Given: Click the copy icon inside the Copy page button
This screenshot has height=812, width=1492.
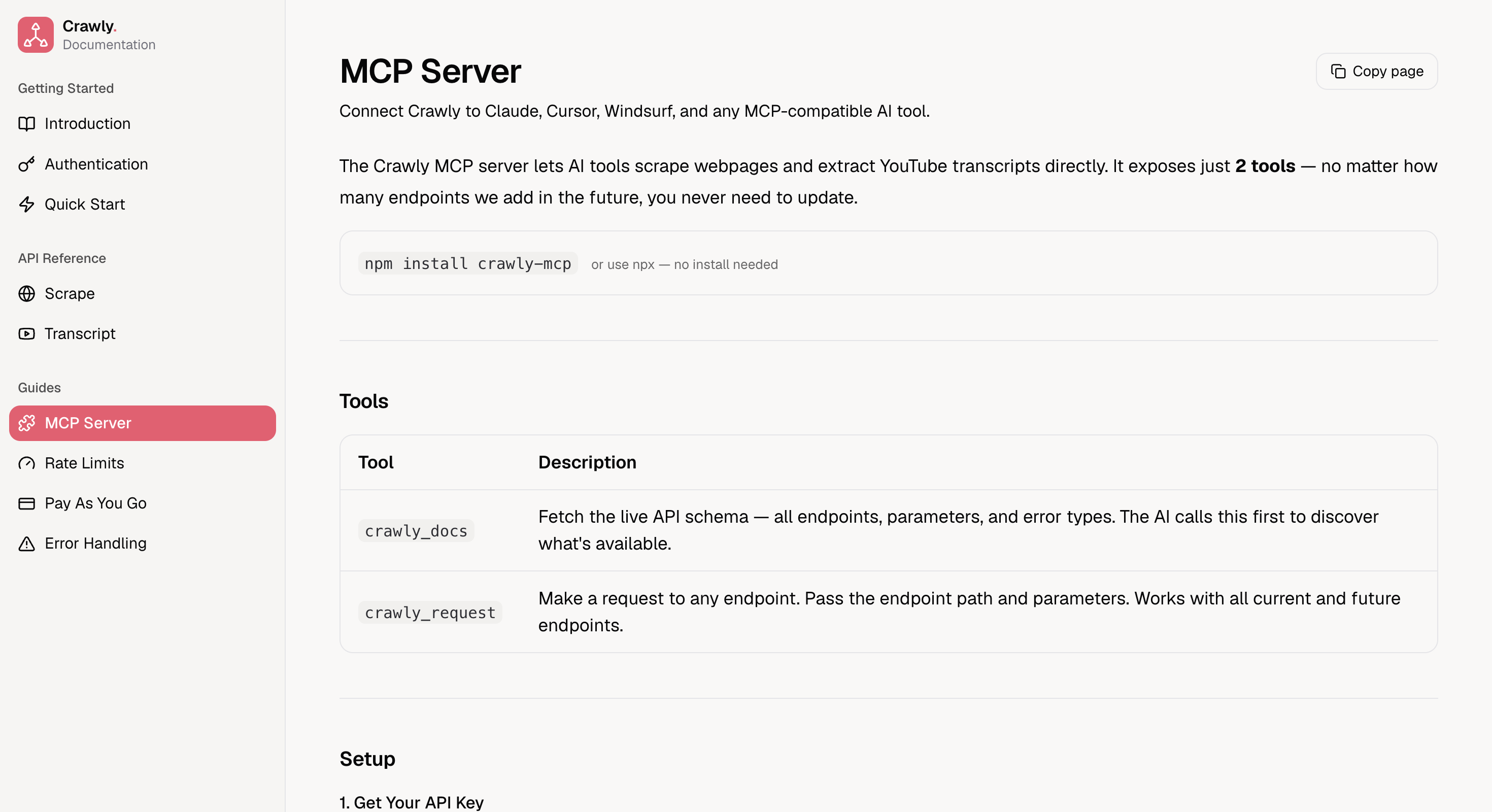Looking at the screenshot, I should (x=1339, y=71).
